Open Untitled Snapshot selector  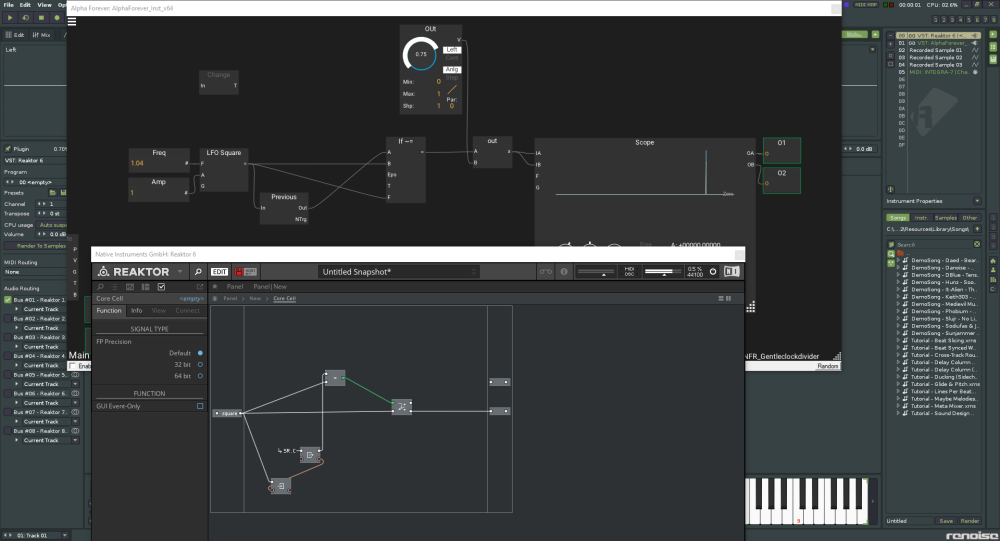pos(399,272)
